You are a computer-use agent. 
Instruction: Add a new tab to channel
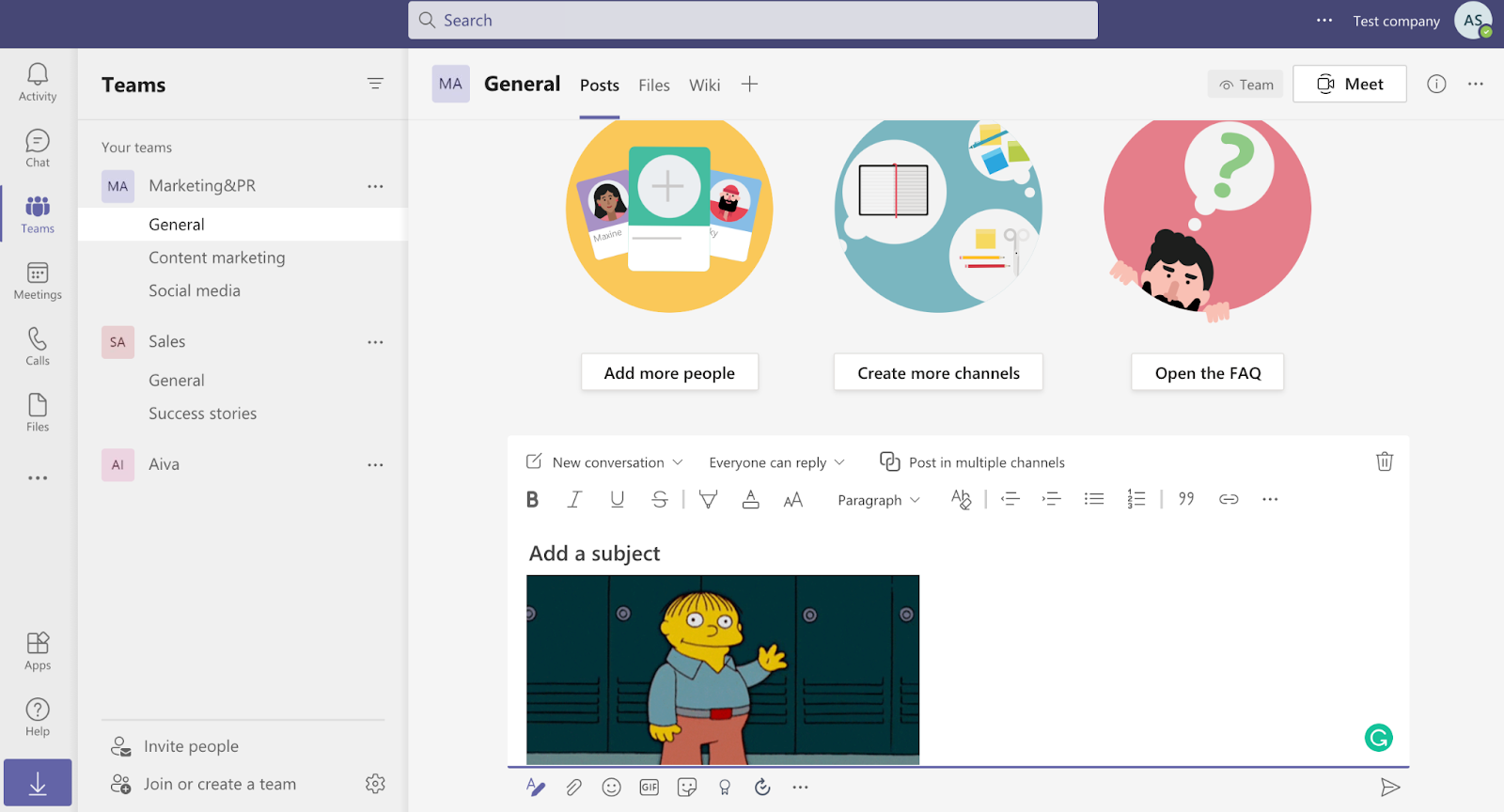click(749, 84)
